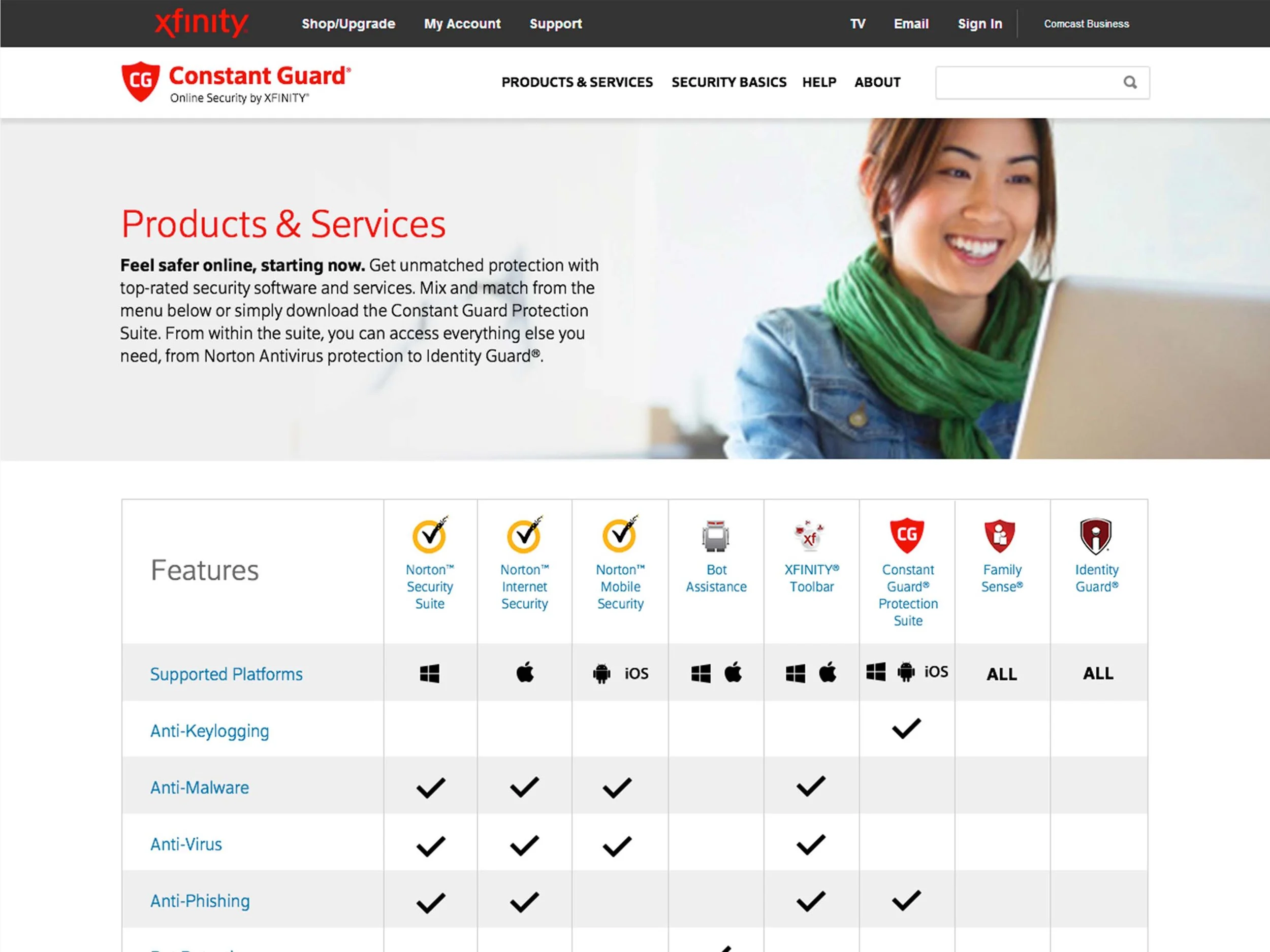The image size is (1270, 952).
Task: Click the Norton Mobile Security icon
Action: [620, 534]
